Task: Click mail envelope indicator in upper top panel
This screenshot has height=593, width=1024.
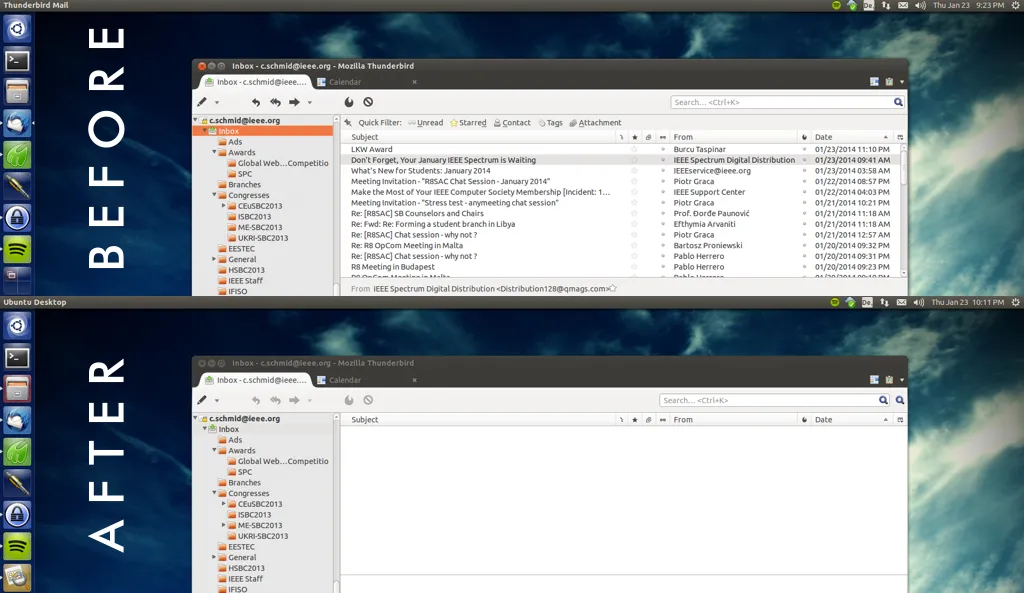Action: tap(903, 5)
